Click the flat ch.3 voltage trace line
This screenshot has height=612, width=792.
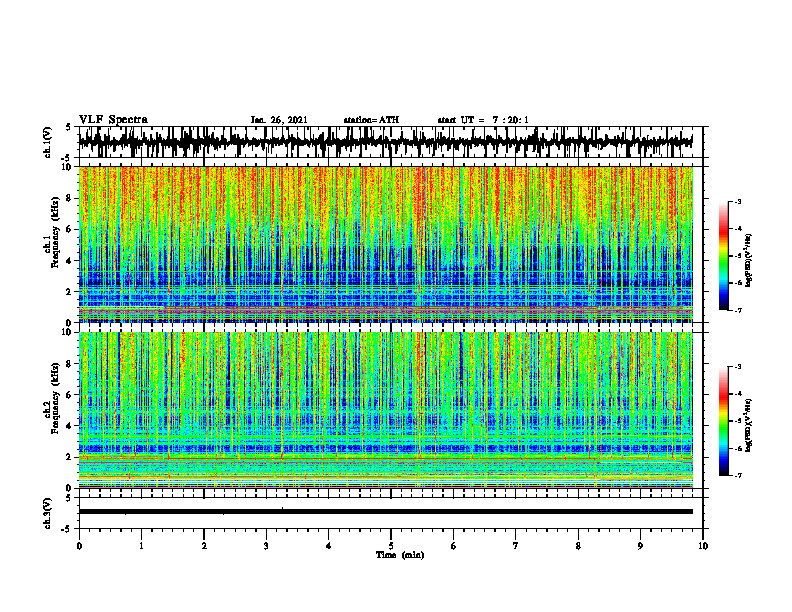(385, 512)
